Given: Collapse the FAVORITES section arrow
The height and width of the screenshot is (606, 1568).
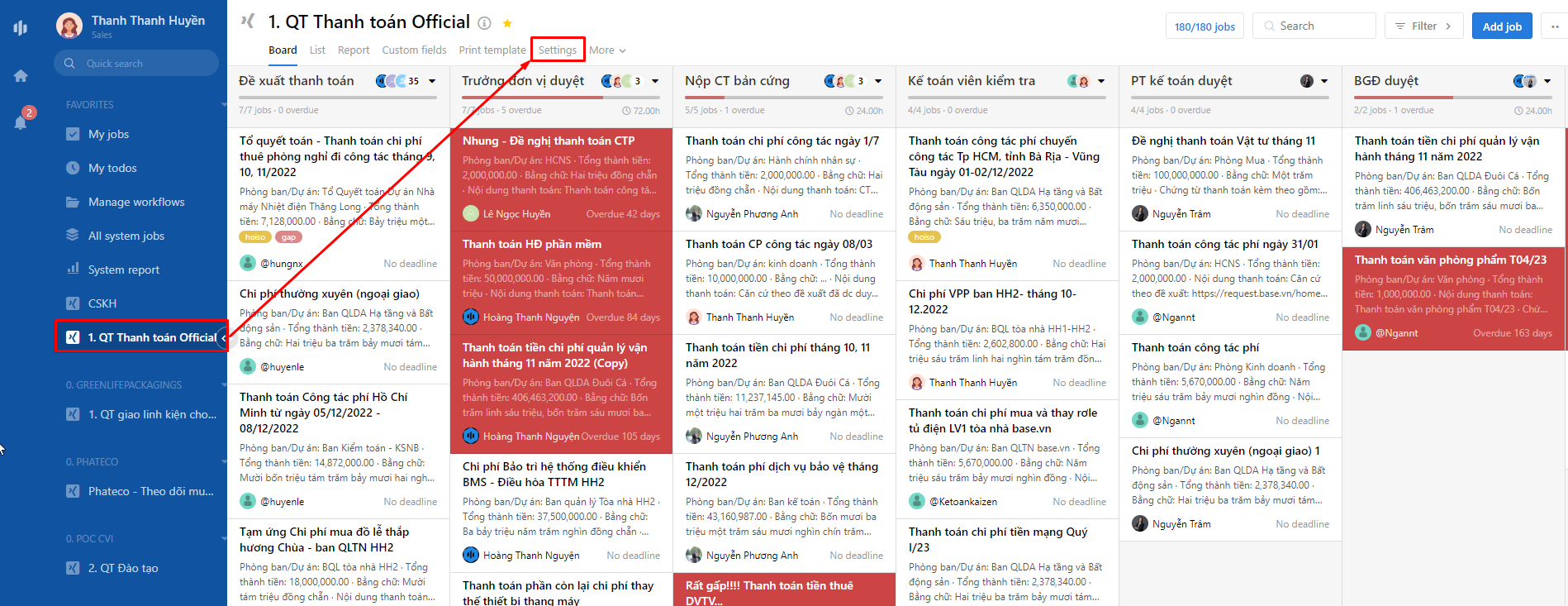Looking at the screenshot, I should [224, 104].
